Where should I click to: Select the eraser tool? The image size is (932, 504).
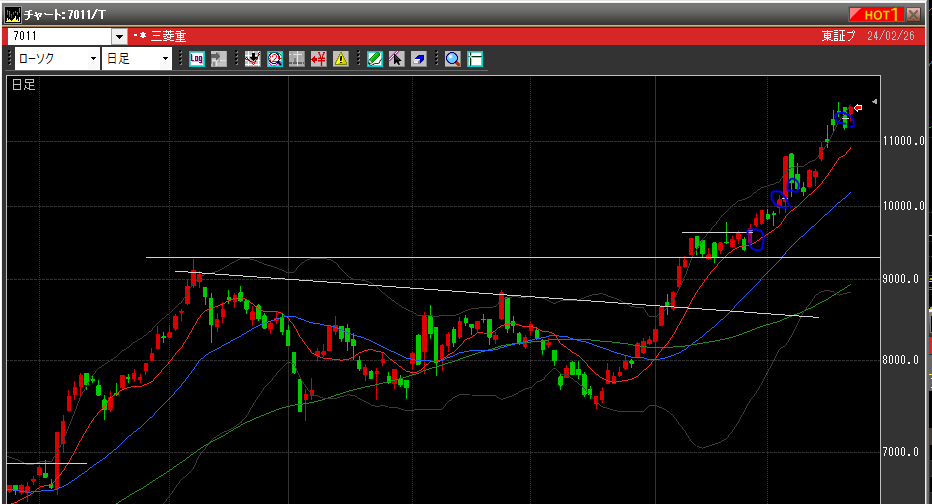point(418,59)
